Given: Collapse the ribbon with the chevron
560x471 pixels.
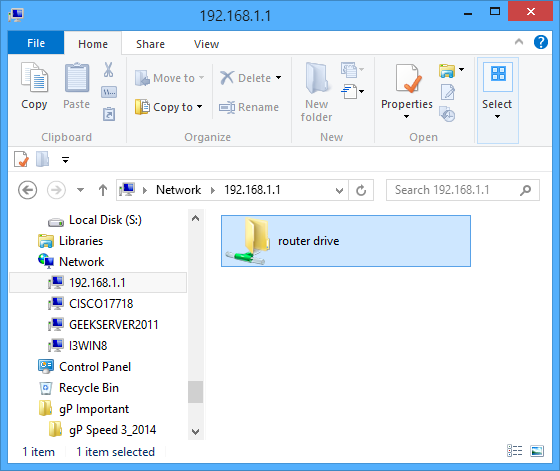Looking at the screenshot, I should pos(519,42).
